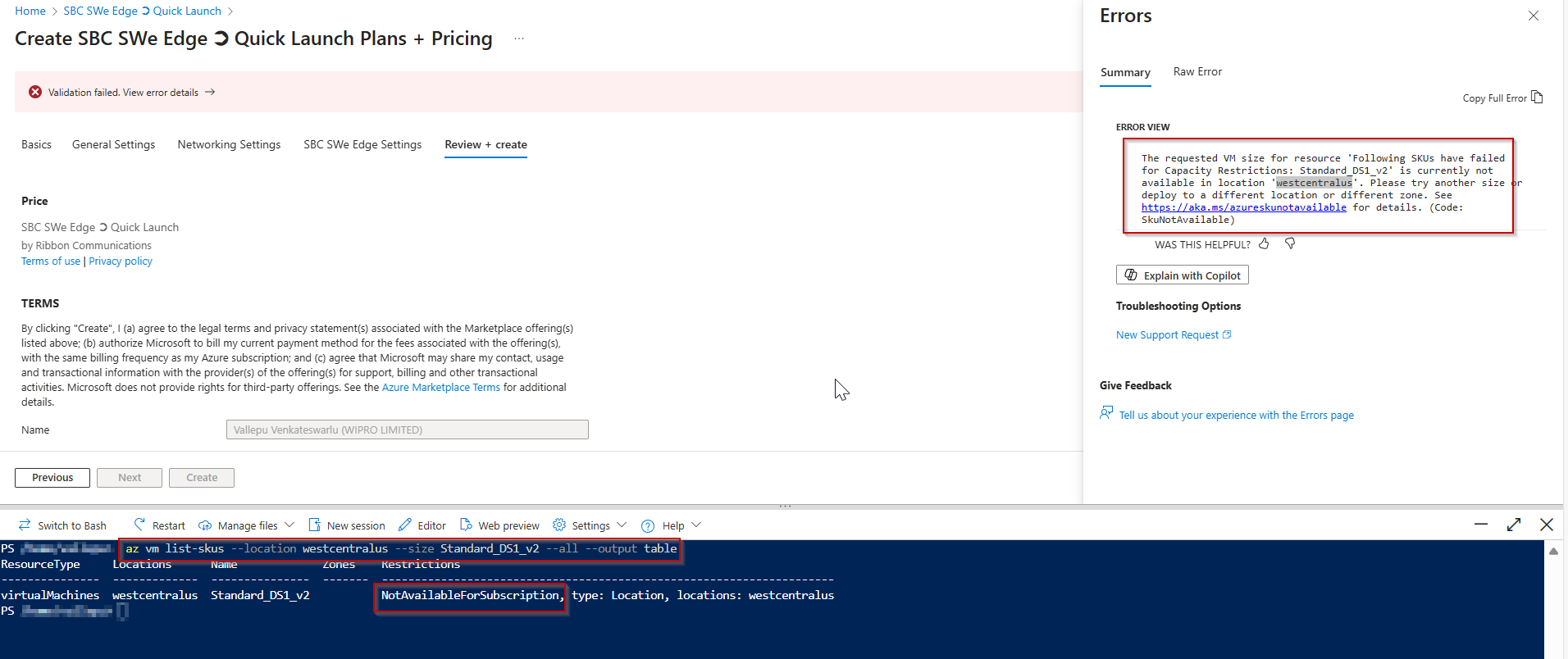
Task: Click the feedback person icon
Action: [x=1106, y=413]
